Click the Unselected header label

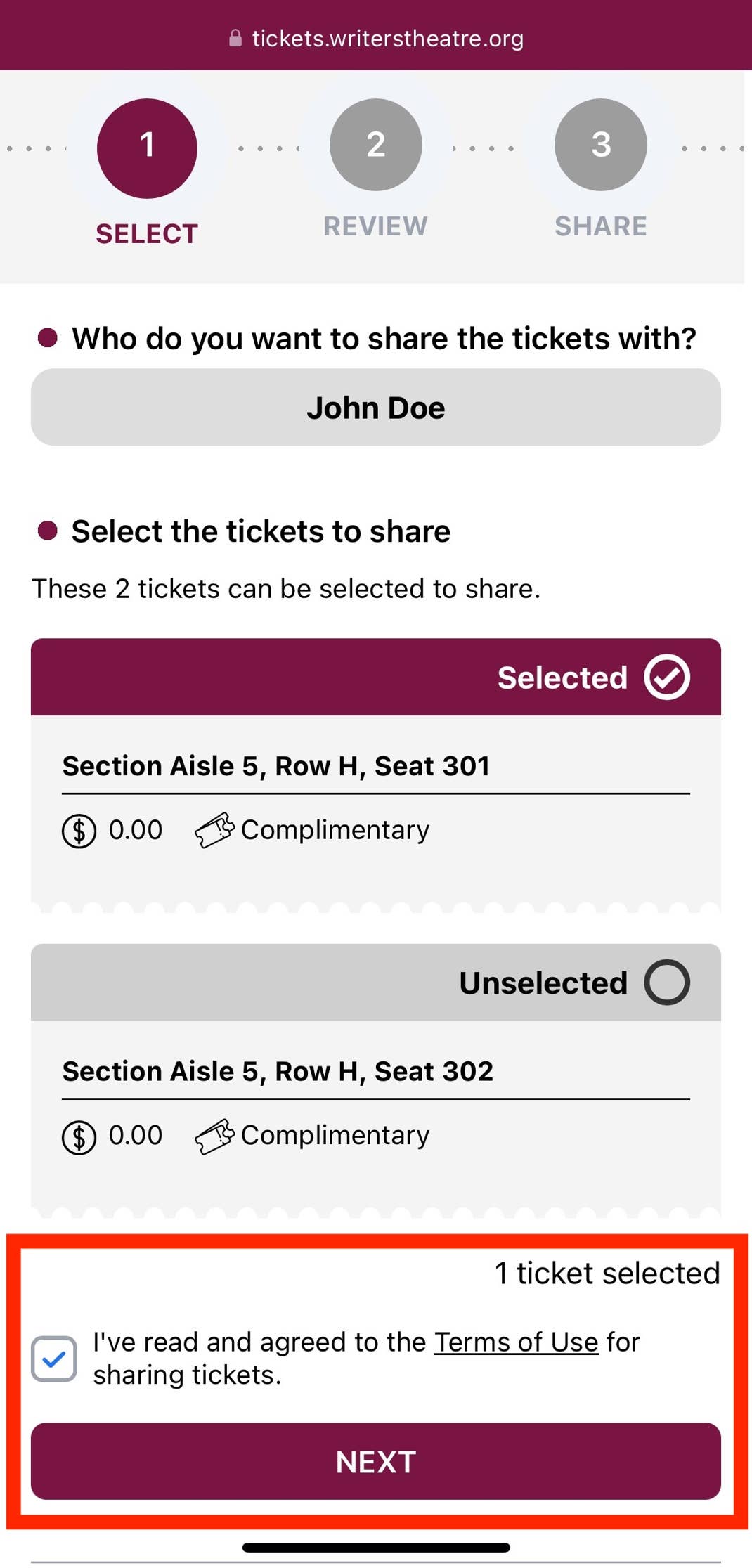point(543,983)
